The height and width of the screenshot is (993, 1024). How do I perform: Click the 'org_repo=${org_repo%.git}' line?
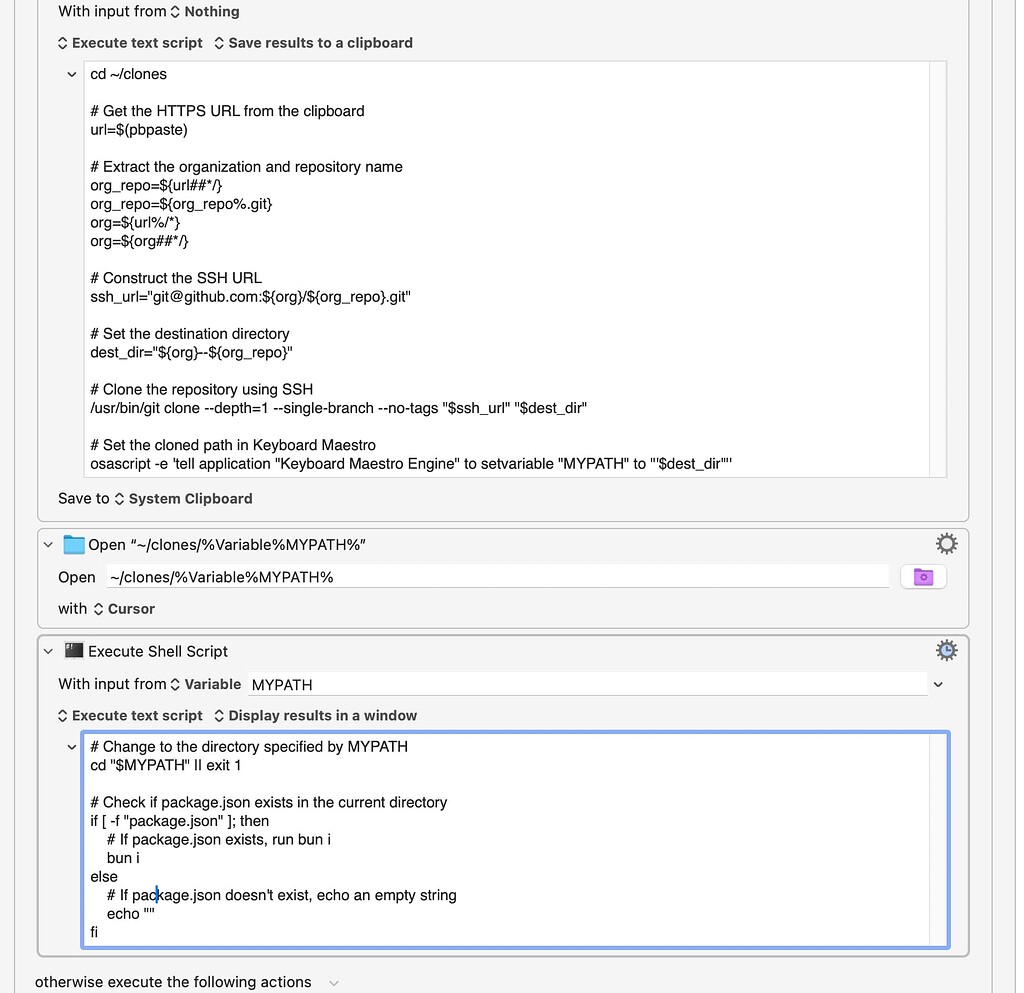tap(181, 204)
